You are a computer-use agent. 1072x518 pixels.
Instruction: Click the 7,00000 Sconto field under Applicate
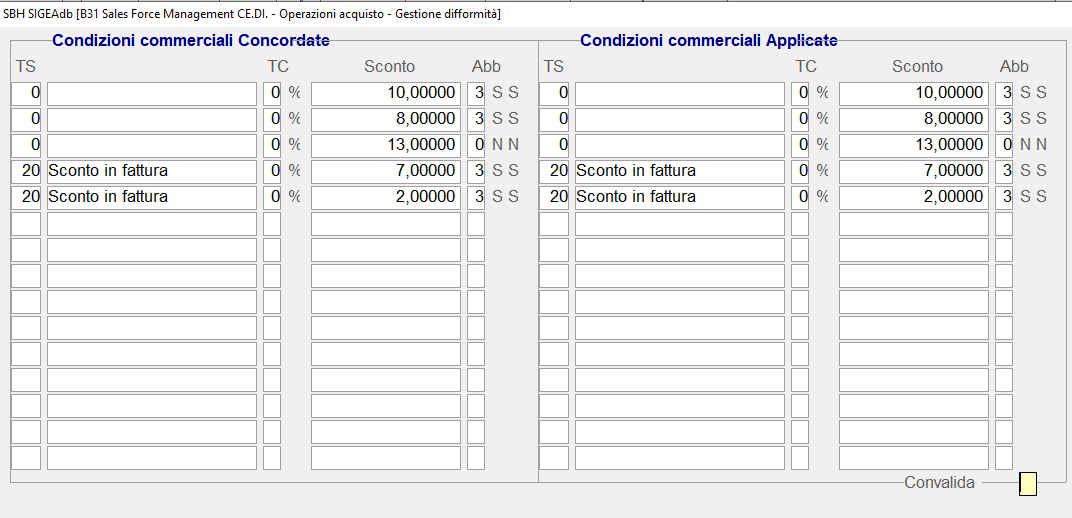pyautogui.click(x=914, y=171)
